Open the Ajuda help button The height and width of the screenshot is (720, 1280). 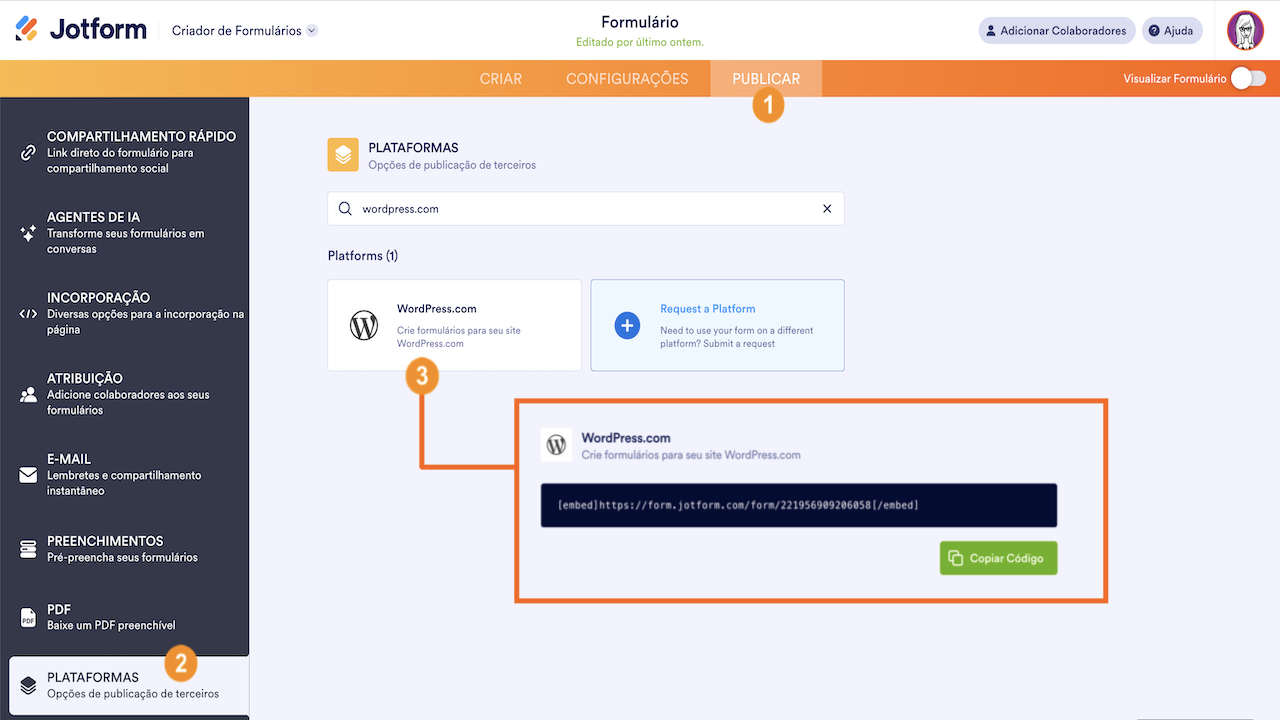point(1172,31)
